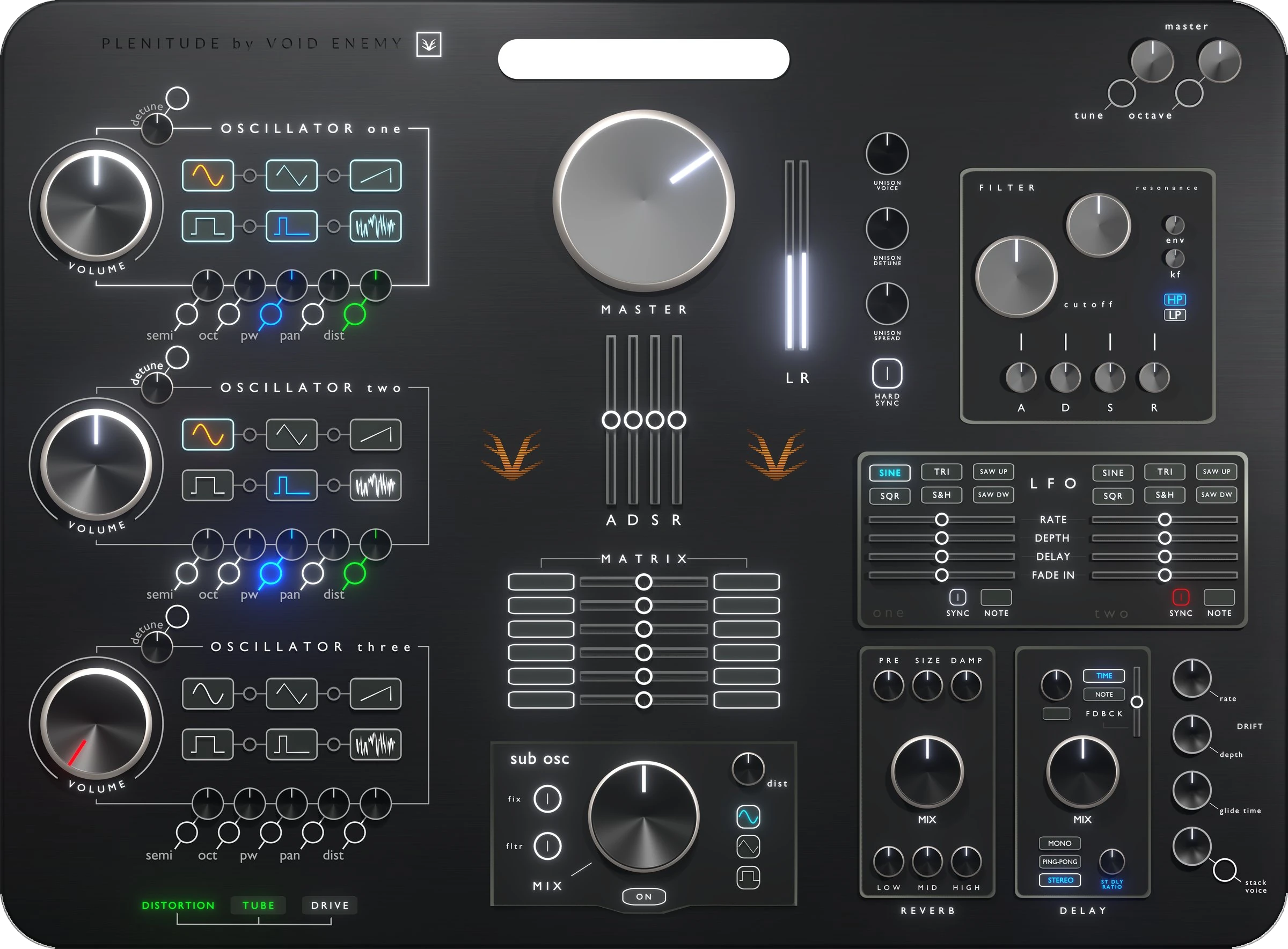Toggle sub osc fix switch
Viewport: 1288px width, 949px height.
point(547,799)
